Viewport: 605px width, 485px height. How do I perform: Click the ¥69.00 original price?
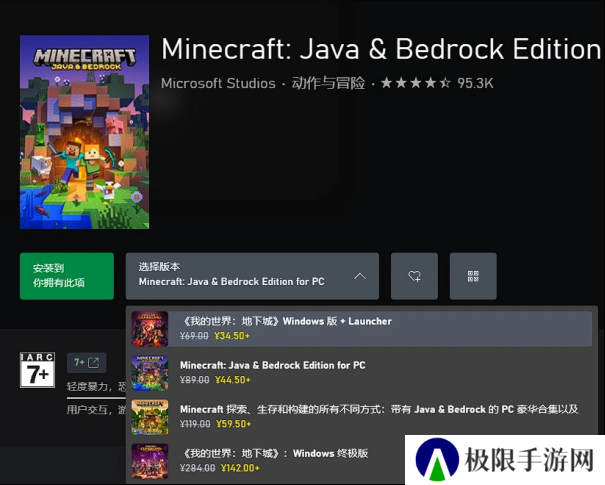(194, 336)
